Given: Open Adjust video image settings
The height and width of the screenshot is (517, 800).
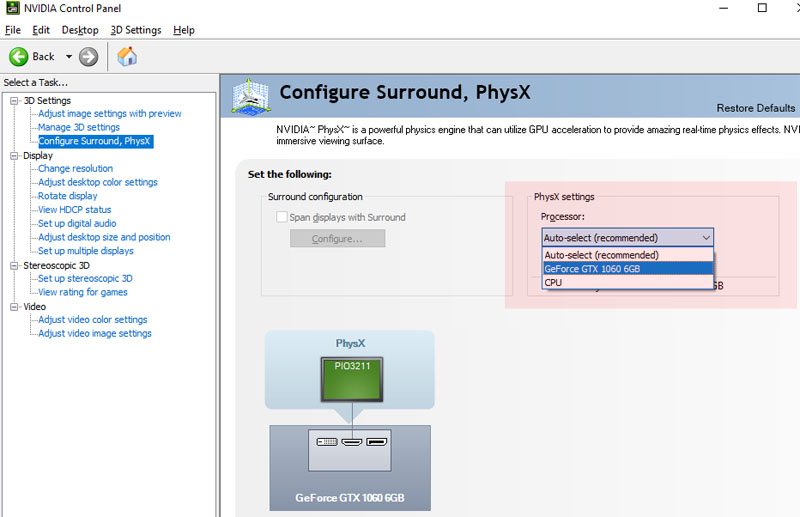Looking at the screenshot, I should 95,333.
